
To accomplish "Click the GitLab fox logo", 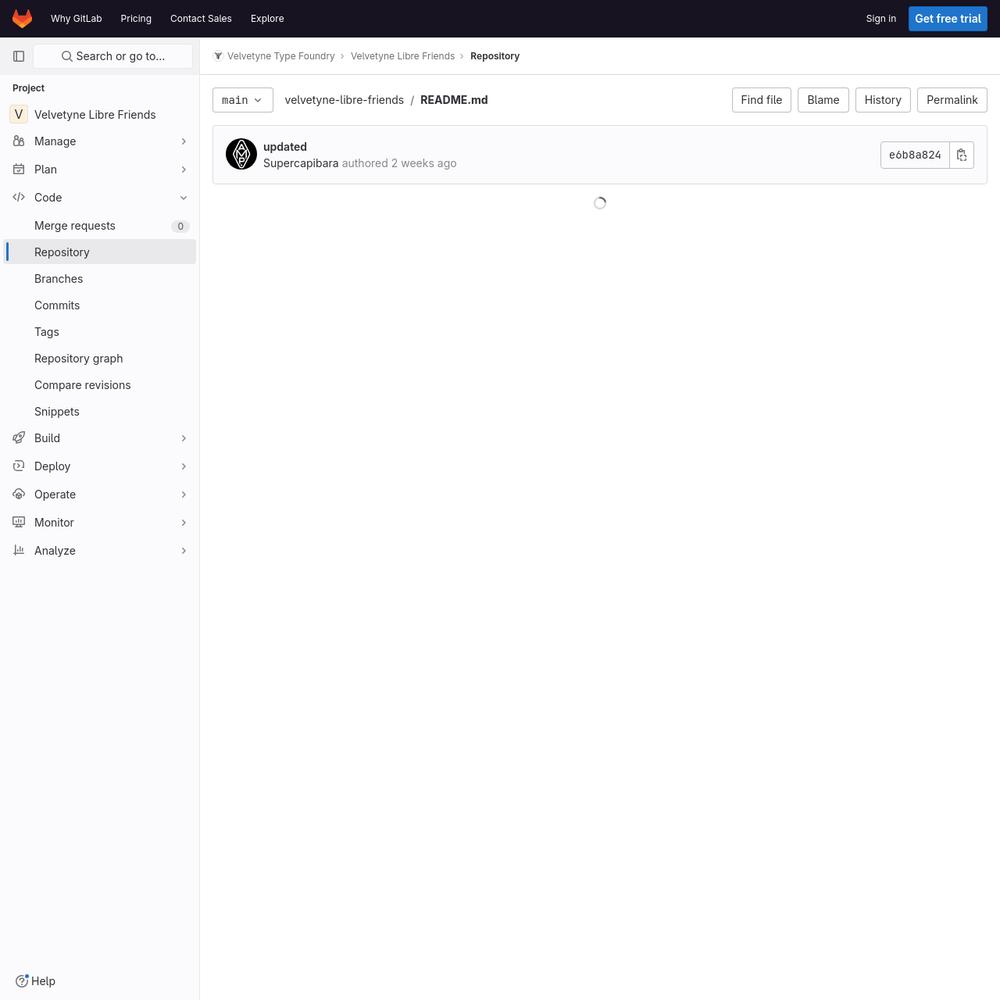I will [x=22, y=18].
